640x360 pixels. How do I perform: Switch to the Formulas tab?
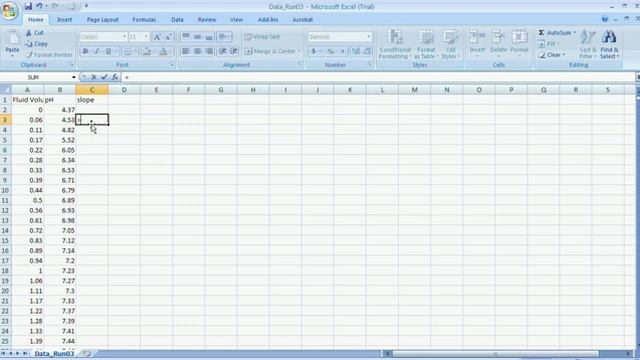[144, 20]
